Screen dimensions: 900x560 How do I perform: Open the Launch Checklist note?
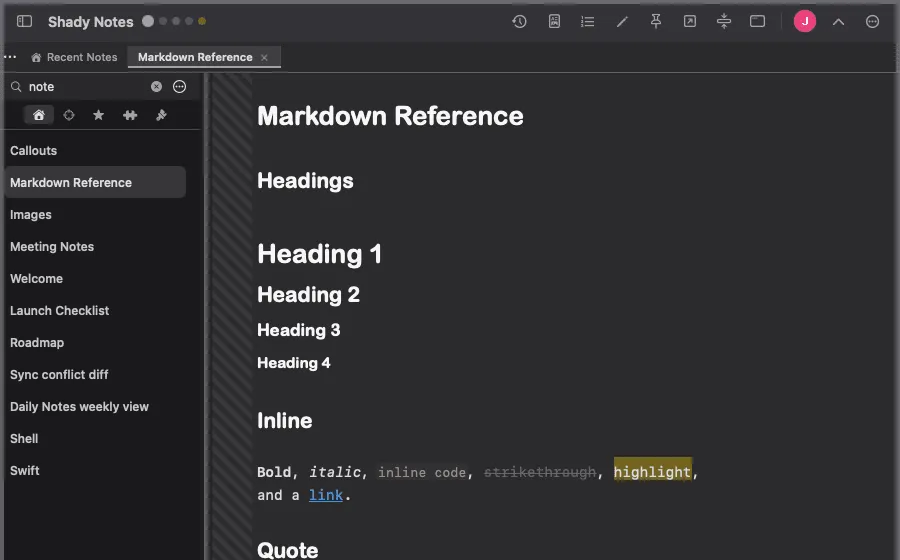coord(95,310)
